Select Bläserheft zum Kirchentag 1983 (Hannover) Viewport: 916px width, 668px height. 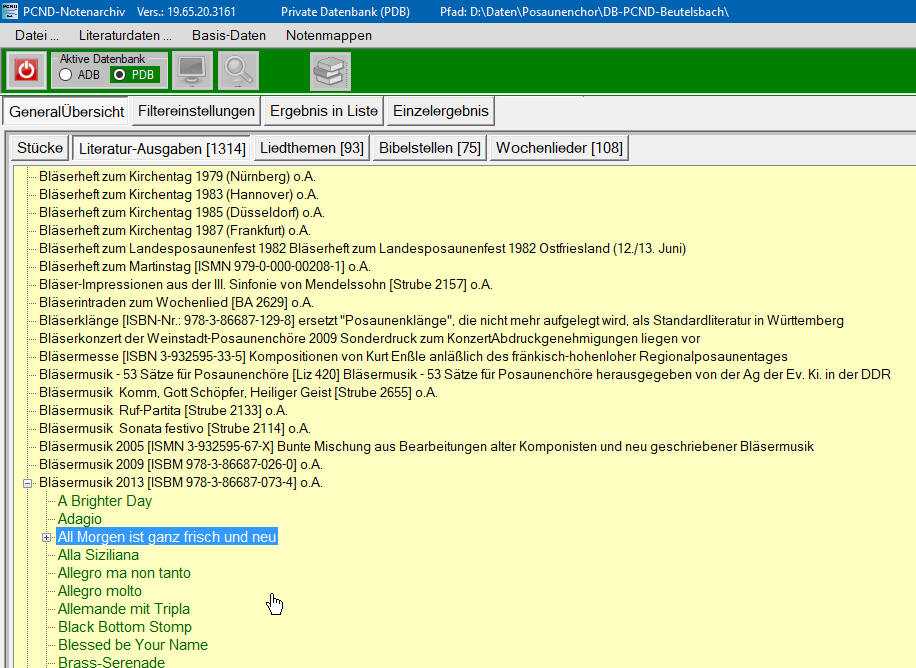pos(179,195)
